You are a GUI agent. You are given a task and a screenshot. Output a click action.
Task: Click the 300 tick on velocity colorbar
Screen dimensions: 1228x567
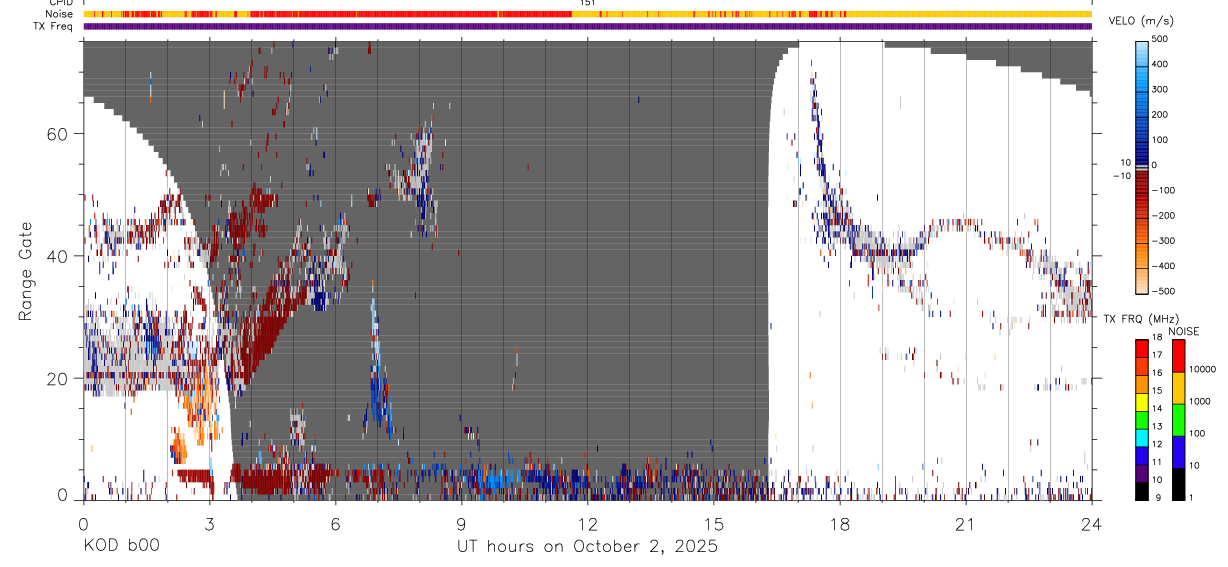(x=1161, y=89)
